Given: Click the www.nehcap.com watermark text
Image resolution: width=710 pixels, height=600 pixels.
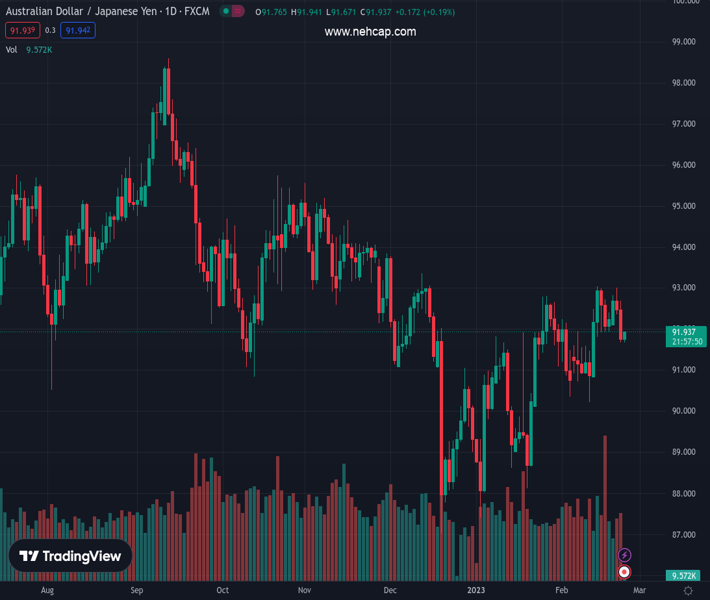Looking at the screenshot, I should coord(370,32).
